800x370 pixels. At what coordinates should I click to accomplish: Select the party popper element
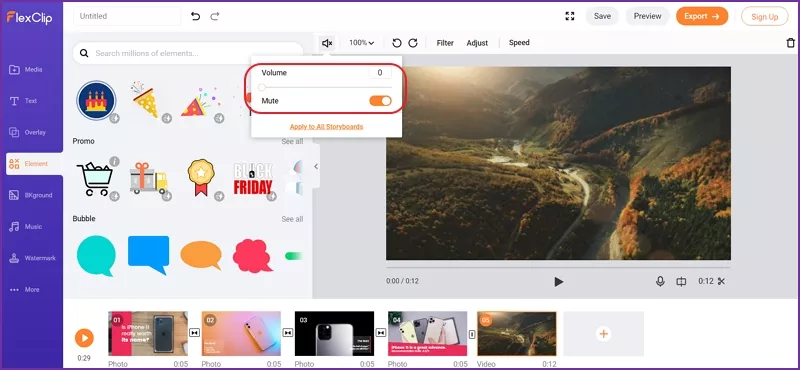201,102
